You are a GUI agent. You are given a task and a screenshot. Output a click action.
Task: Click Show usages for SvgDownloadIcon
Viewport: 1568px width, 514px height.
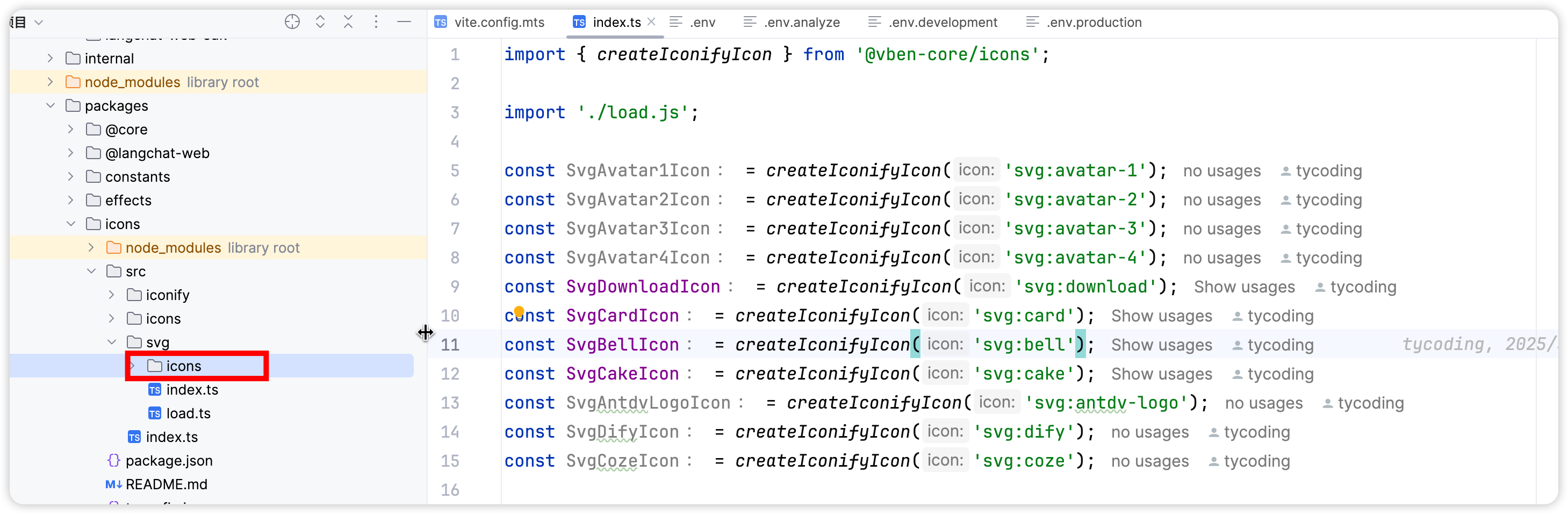[x=1243, y=287]
